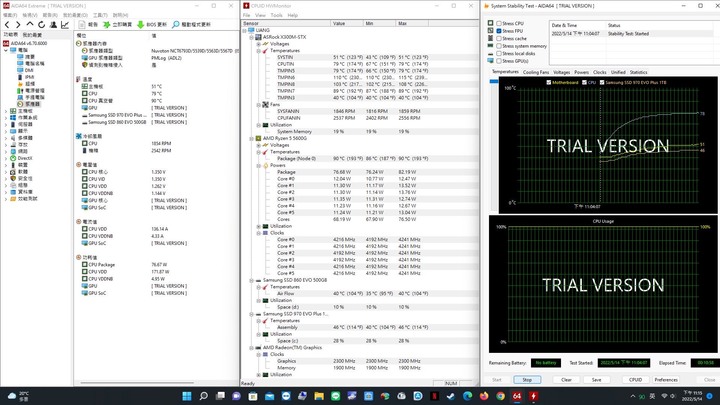
Task: Expand the DirectX node in AIDA64 tree
Action: [6, 158]
